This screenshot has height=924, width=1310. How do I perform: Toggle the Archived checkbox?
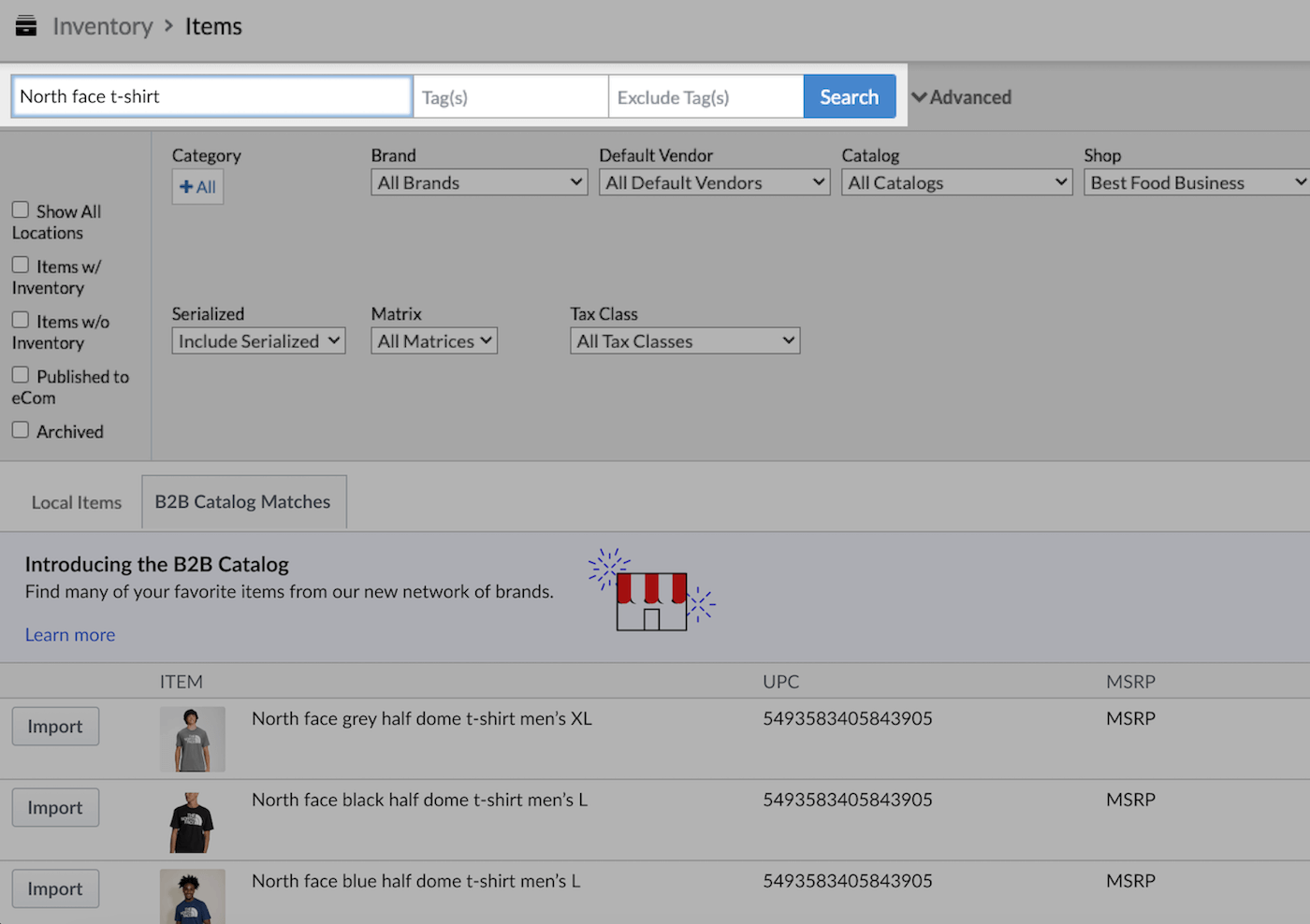pos(21,430)
